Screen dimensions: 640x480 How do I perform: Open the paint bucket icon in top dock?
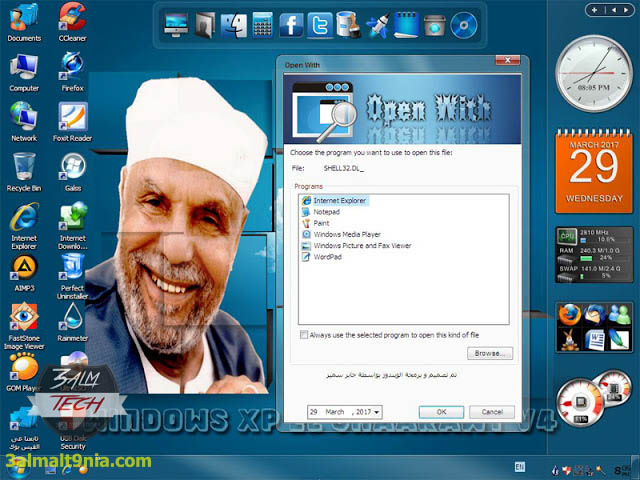pos(348,25)
